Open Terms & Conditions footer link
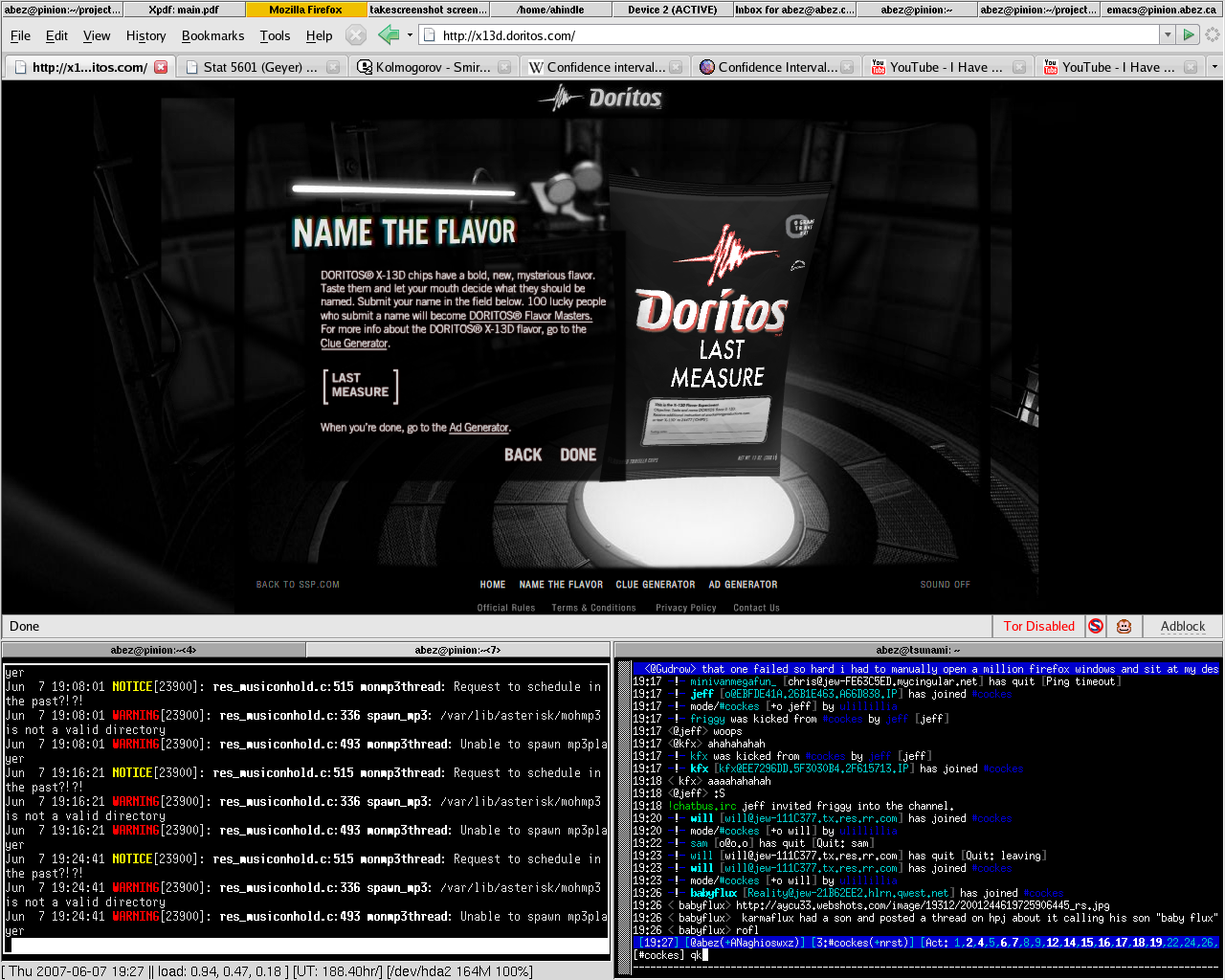 point(593,608)
